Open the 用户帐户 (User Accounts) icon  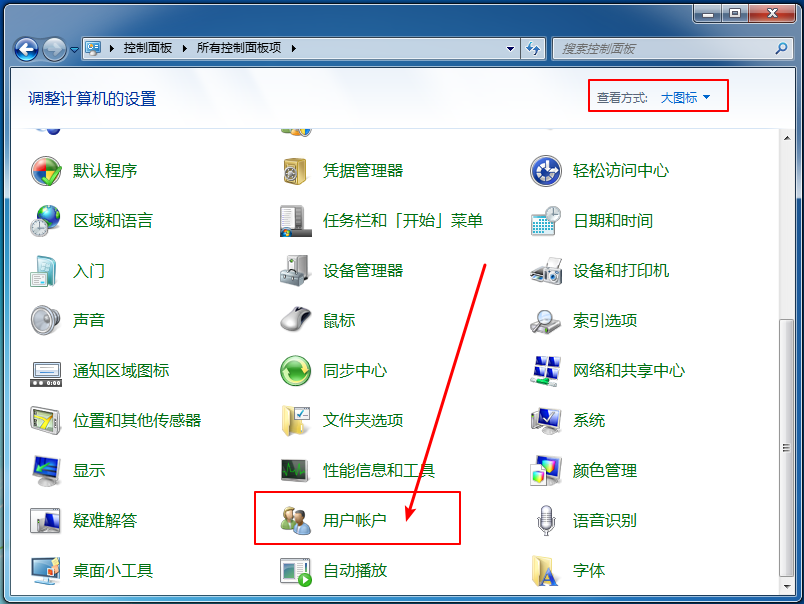pos(296,520)
